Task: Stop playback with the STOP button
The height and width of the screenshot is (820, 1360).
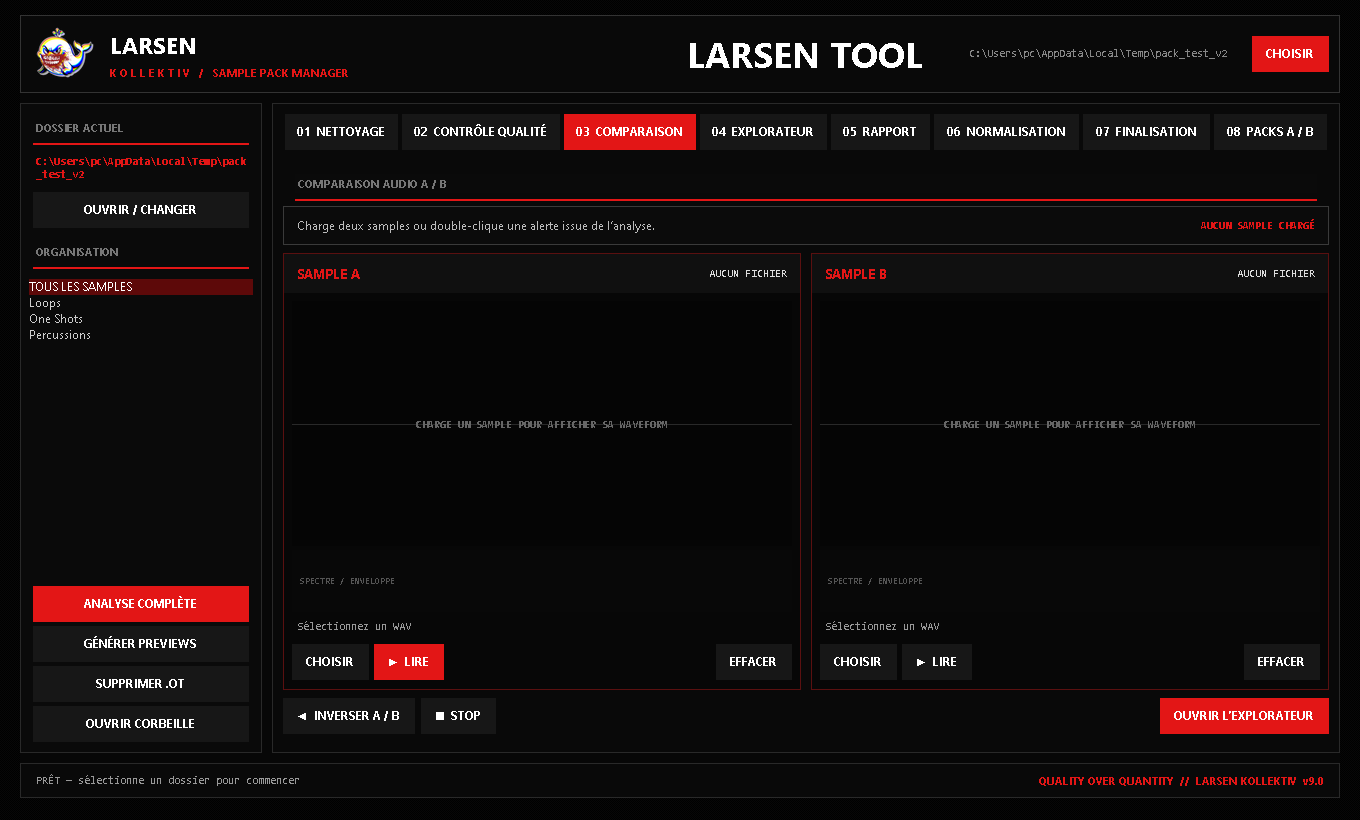Action: (x=458, y=716)
